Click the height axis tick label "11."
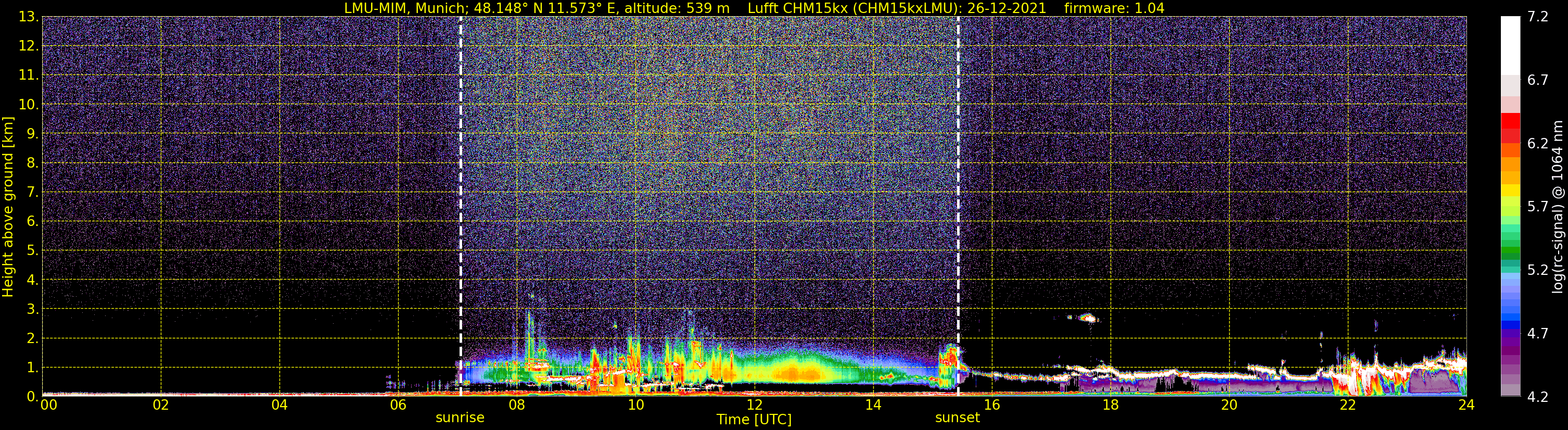 click(x=29, y=75)
